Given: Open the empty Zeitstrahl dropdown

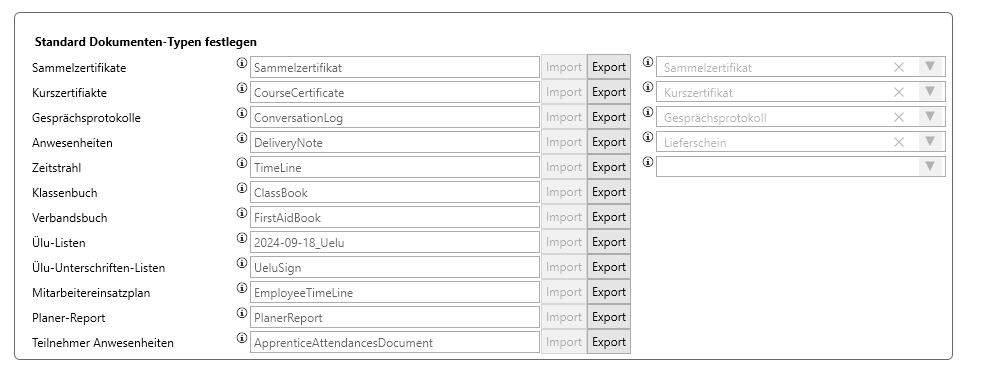Looking at the screenshot, I should [800, 167].
